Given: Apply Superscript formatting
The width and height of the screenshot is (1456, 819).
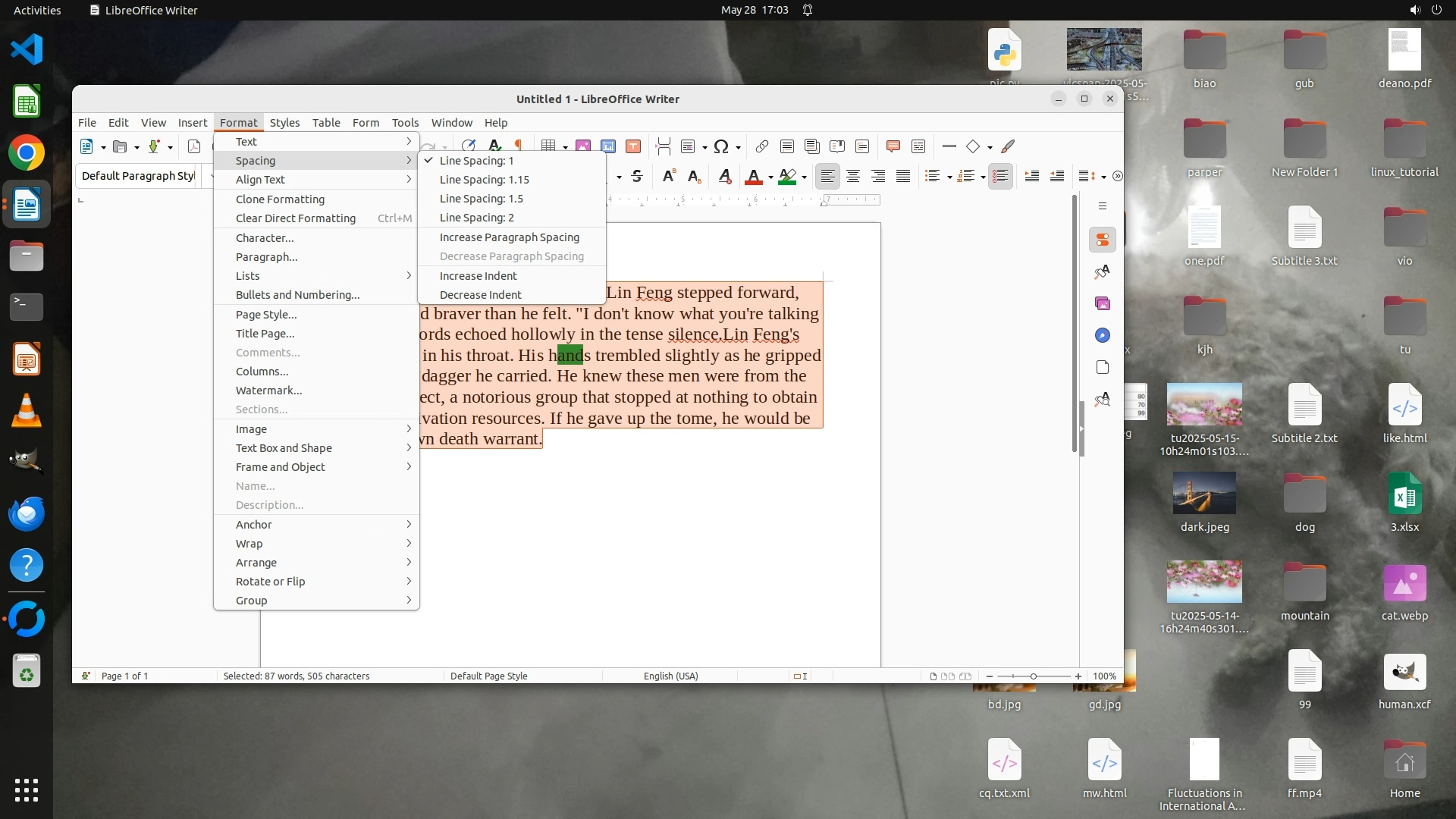Looking at the screenshot, I should point(668,176).
